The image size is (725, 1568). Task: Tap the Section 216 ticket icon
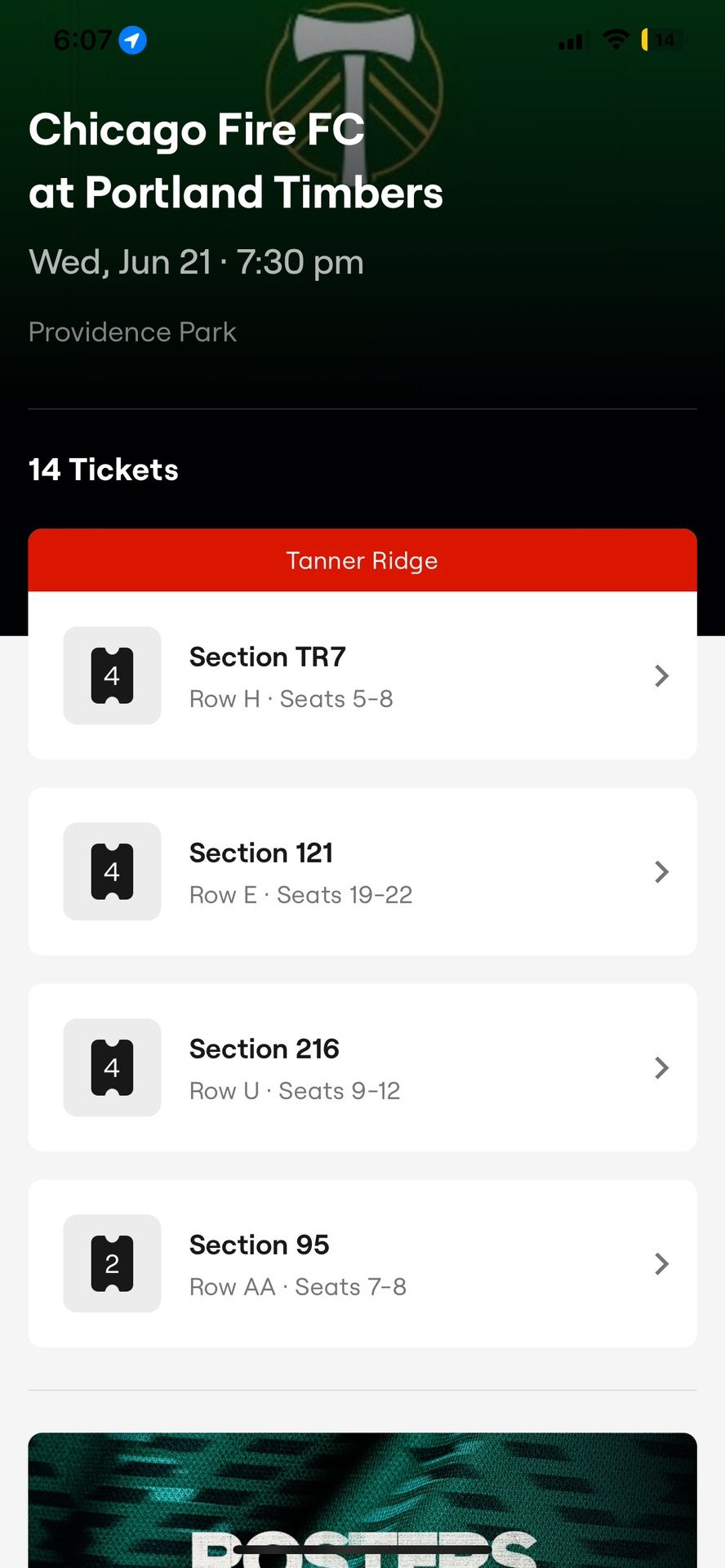(x=112, y=1067)
